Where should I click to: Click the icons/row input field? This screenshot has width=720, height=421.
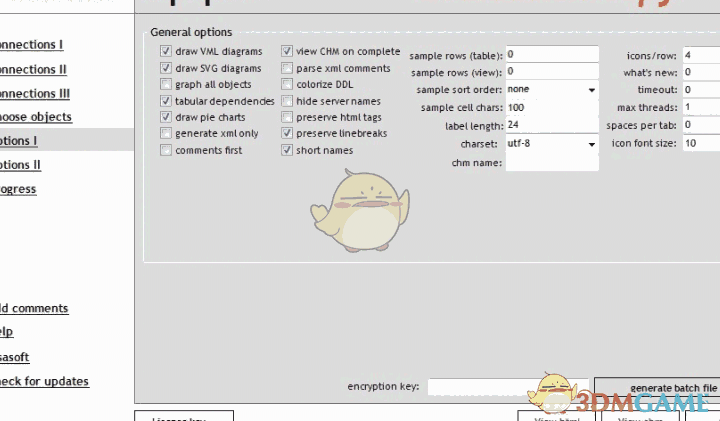pyautogui.click(x=701, y=55)
